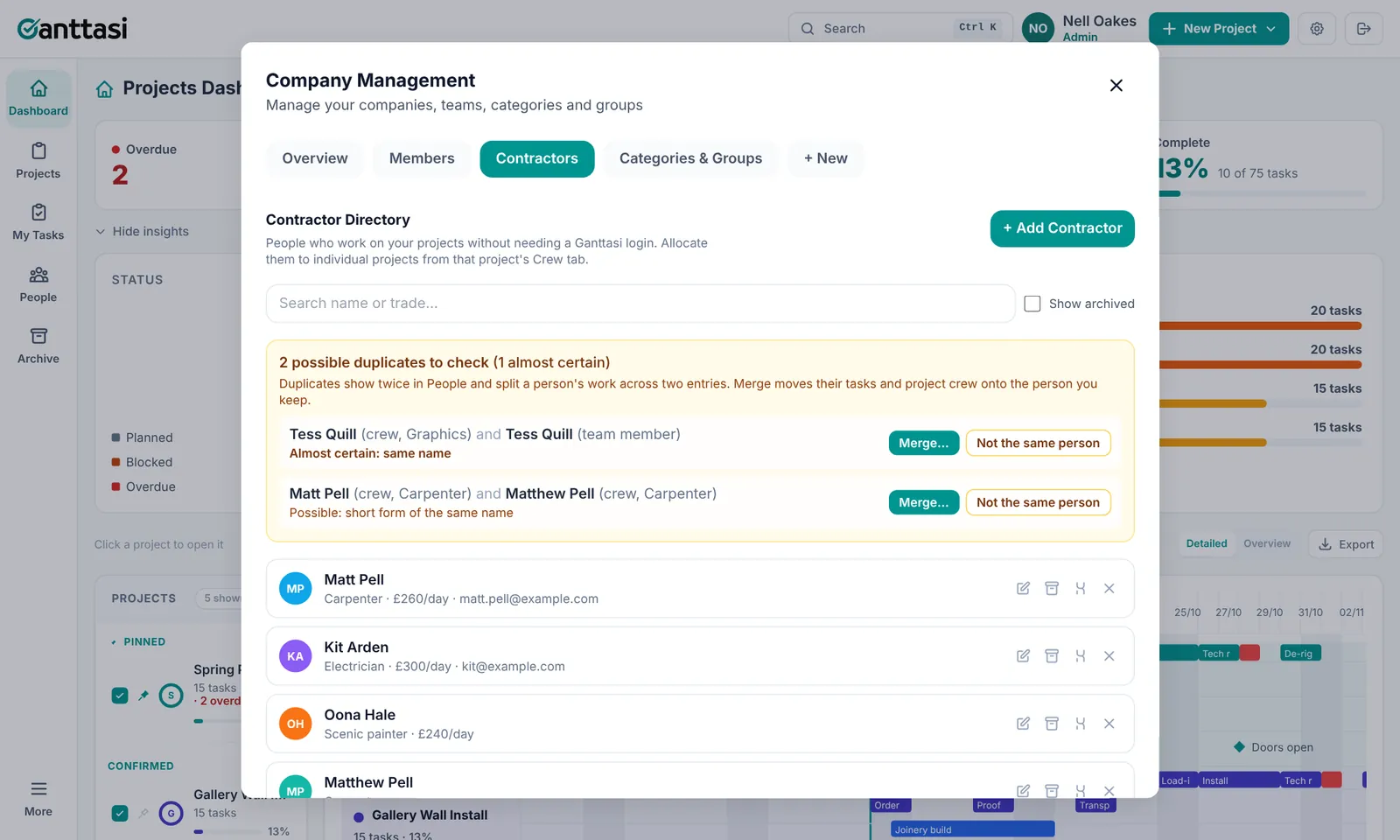
Task: Click merge icon in Matt Pell's list row
Action: (1081, 589)
